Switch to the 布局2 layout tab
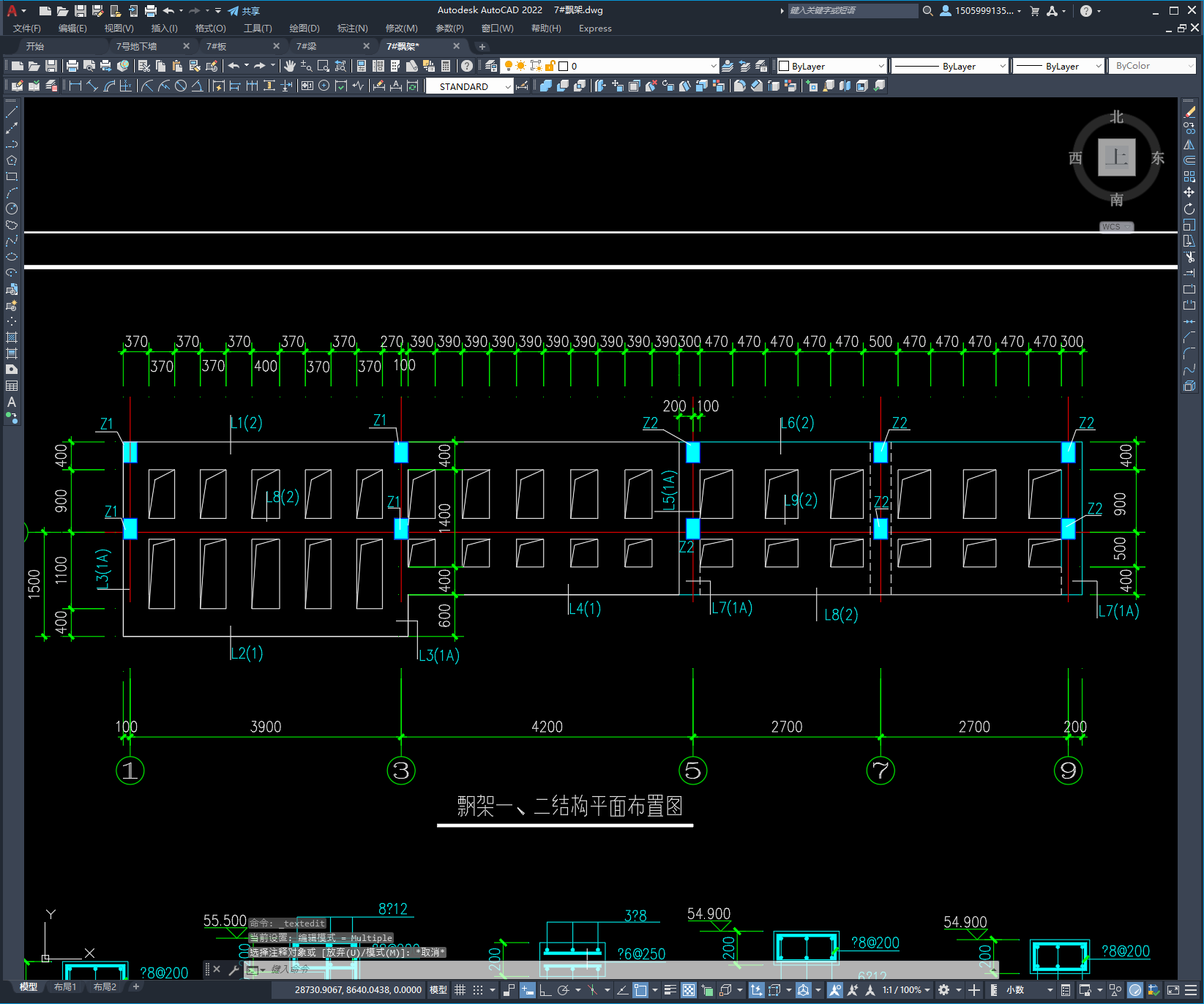This screenshot has height=1004, width=1204. click(x=105, y=987)
